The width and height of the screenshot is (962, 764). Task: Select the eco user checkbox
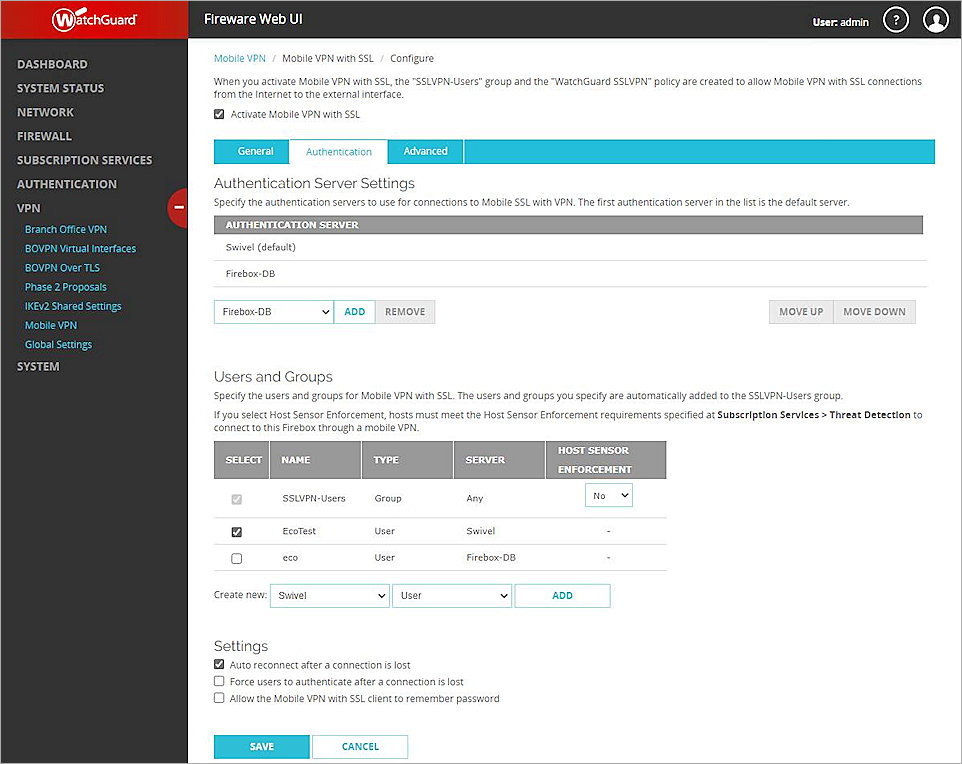pos(238,558)
